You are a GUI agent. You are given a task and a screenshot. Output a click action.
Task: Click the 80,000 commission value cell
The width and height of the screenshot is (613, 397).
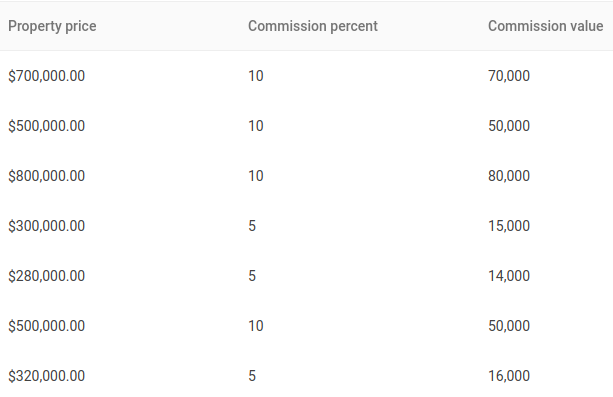509,176
